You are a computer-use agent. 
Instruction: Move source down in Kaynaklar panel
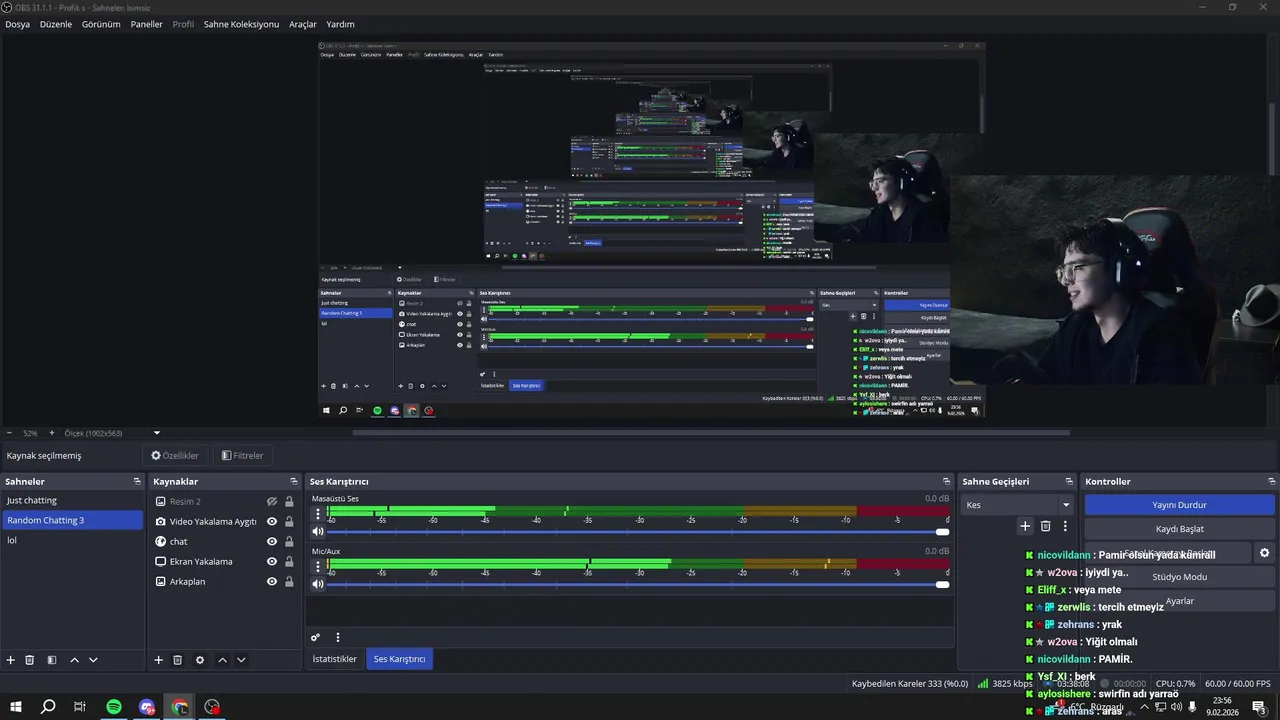coord(241,660)
